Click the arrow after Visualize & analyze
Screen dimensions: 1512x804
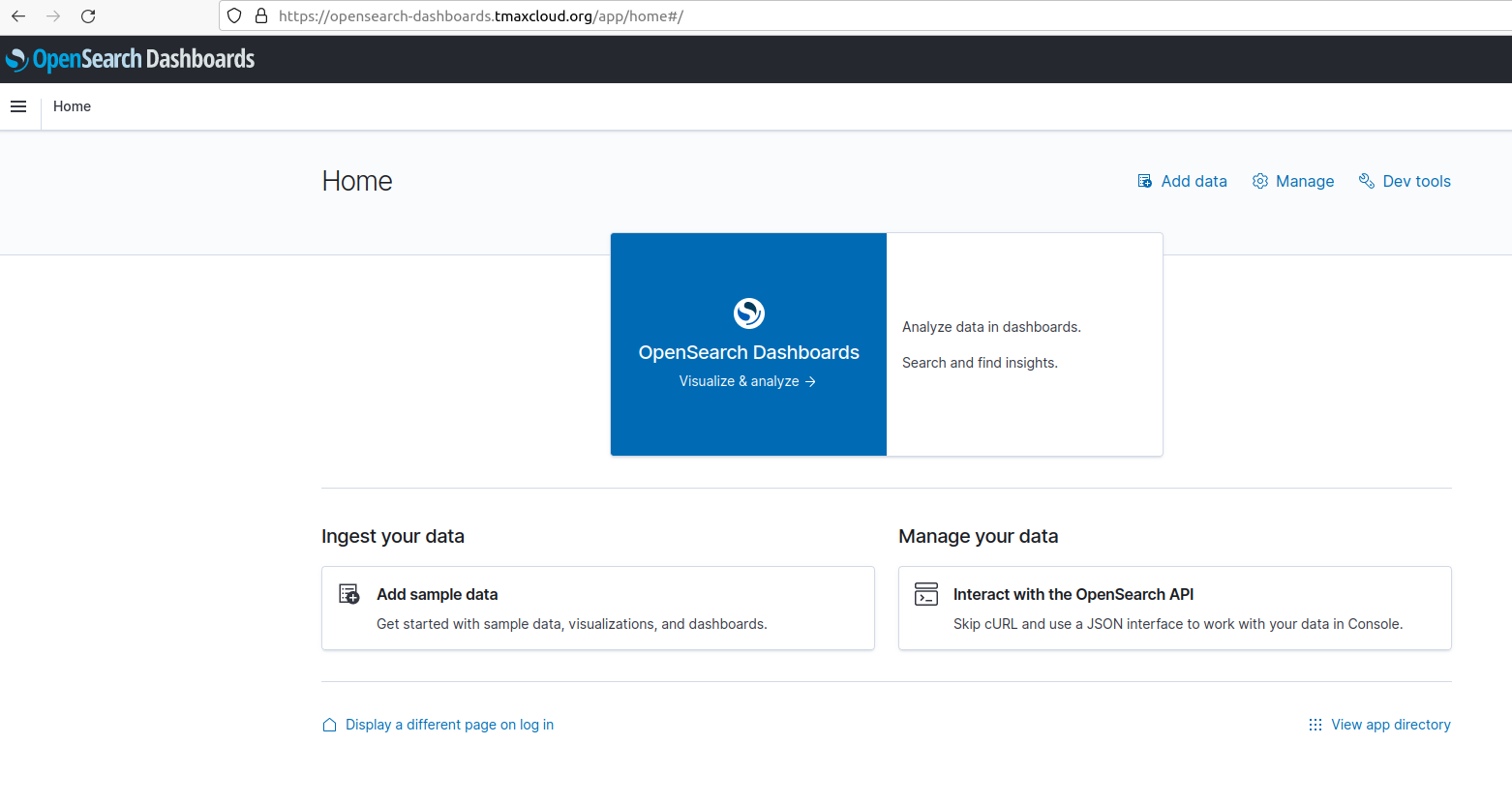pos(810,382)
